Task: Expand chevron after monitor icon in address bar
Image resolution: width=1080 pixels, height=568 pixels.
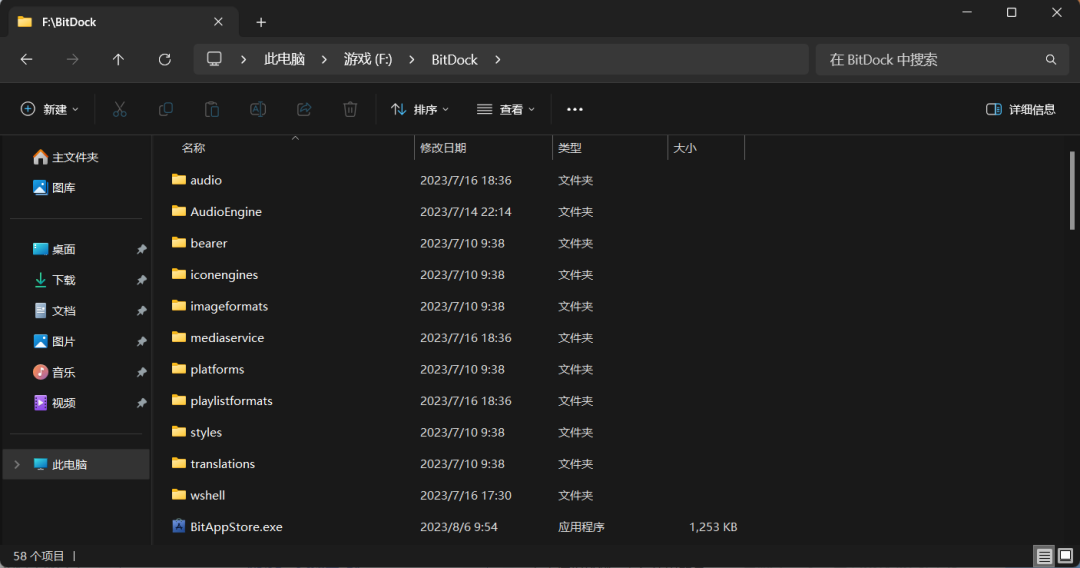Action: [x=243, y=60]
